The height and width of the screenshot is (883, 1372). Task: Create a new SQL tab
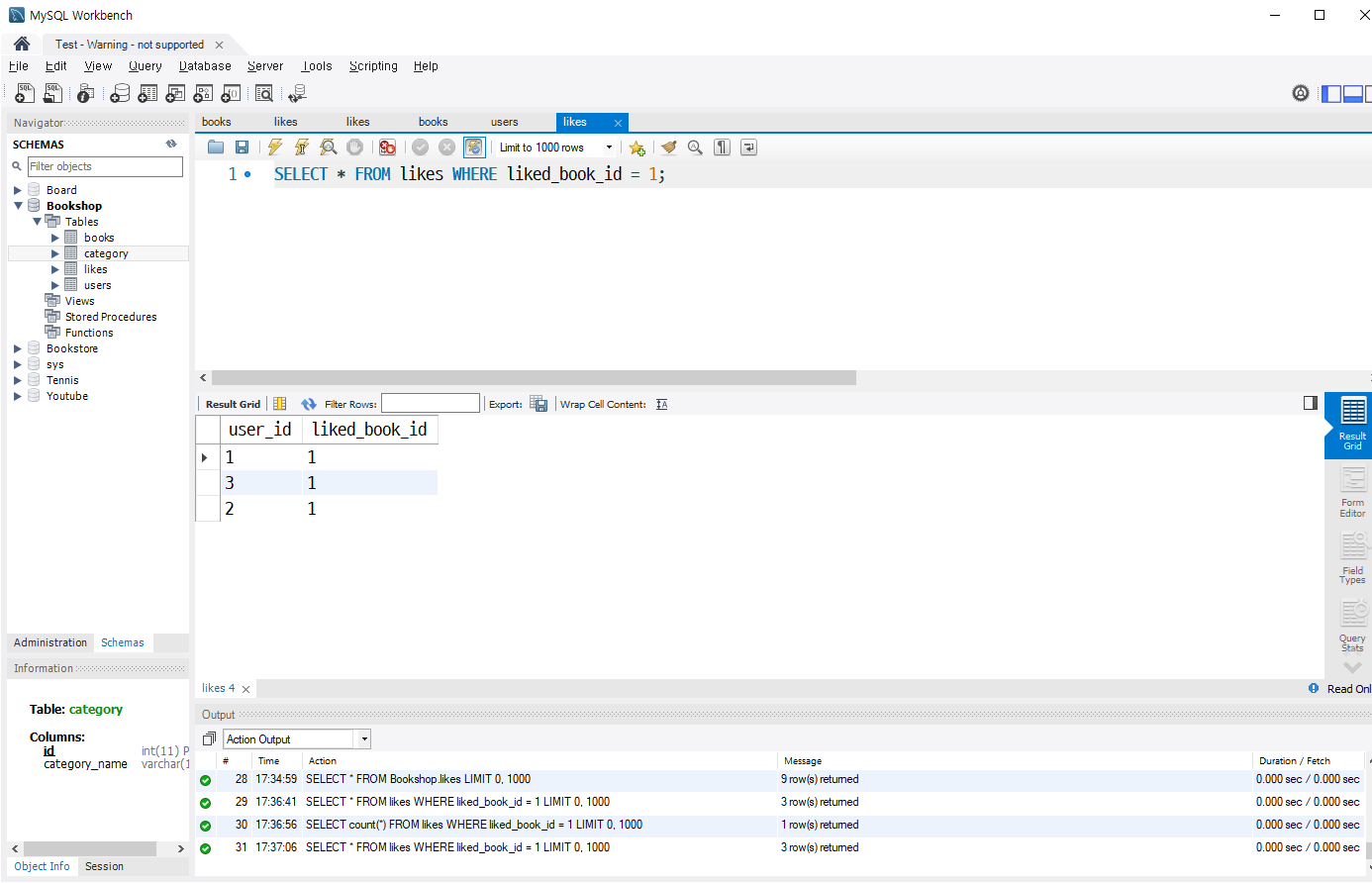point(25,93)
